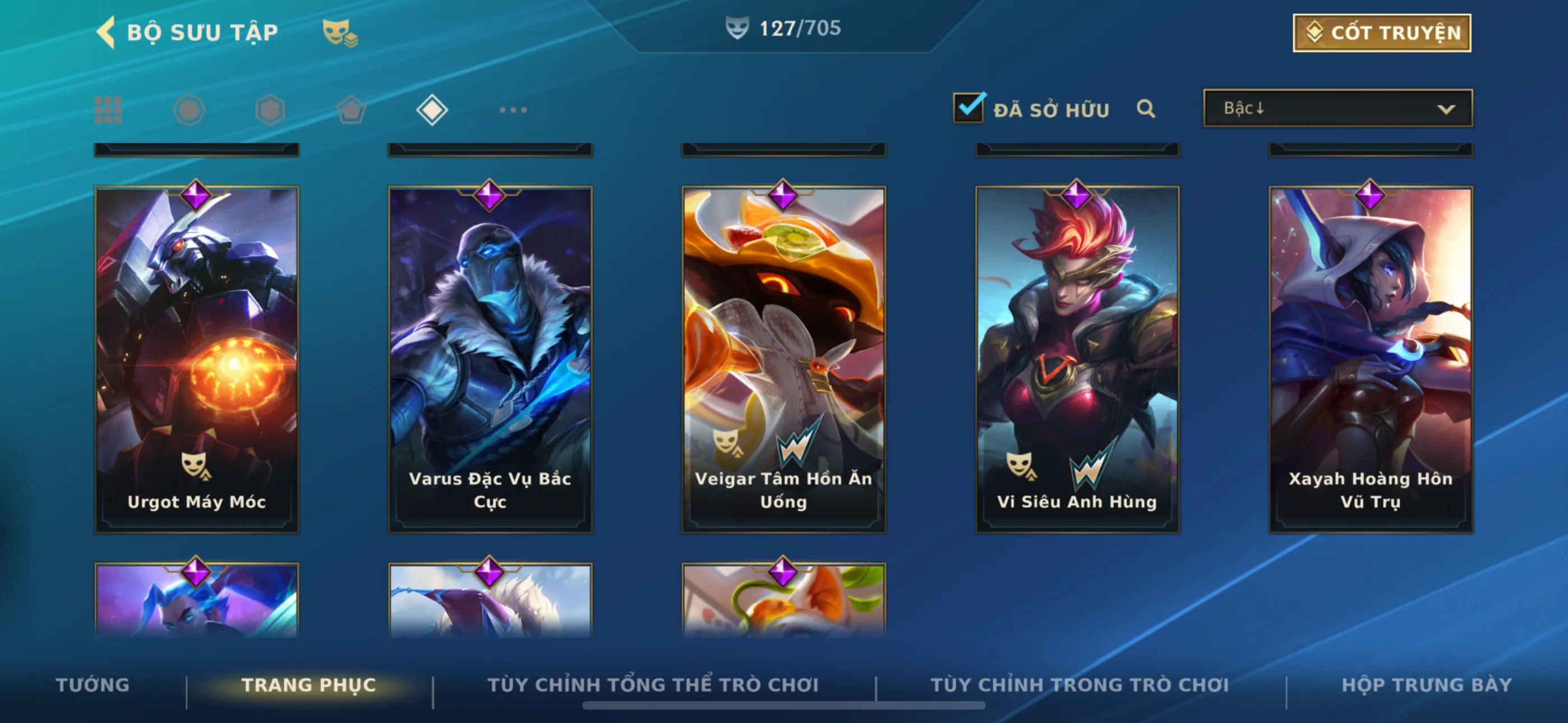1568x723 pixels.
Task: Filter by hexagon rarity tier icon
Action: (x=270, y=110)
